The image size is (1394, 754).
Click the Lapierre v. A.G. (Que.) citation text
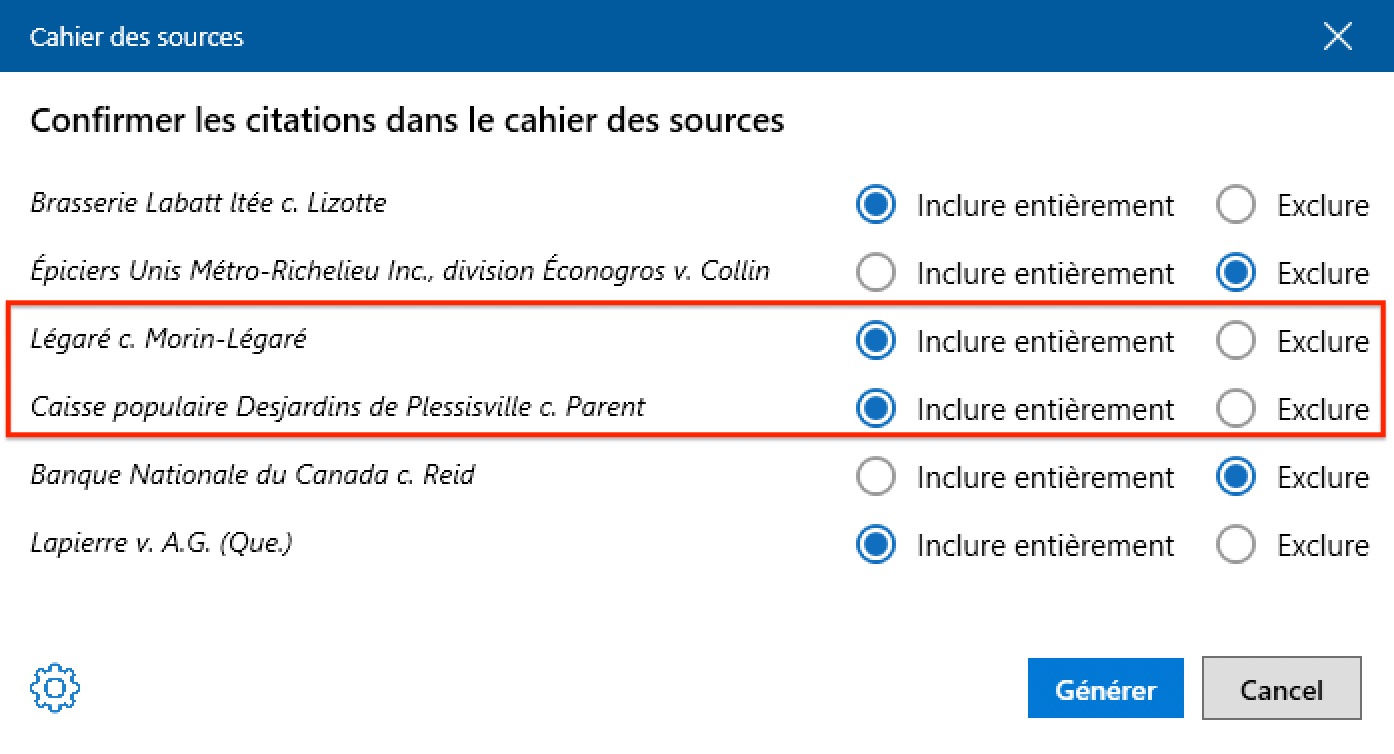[x=161, y=543]
